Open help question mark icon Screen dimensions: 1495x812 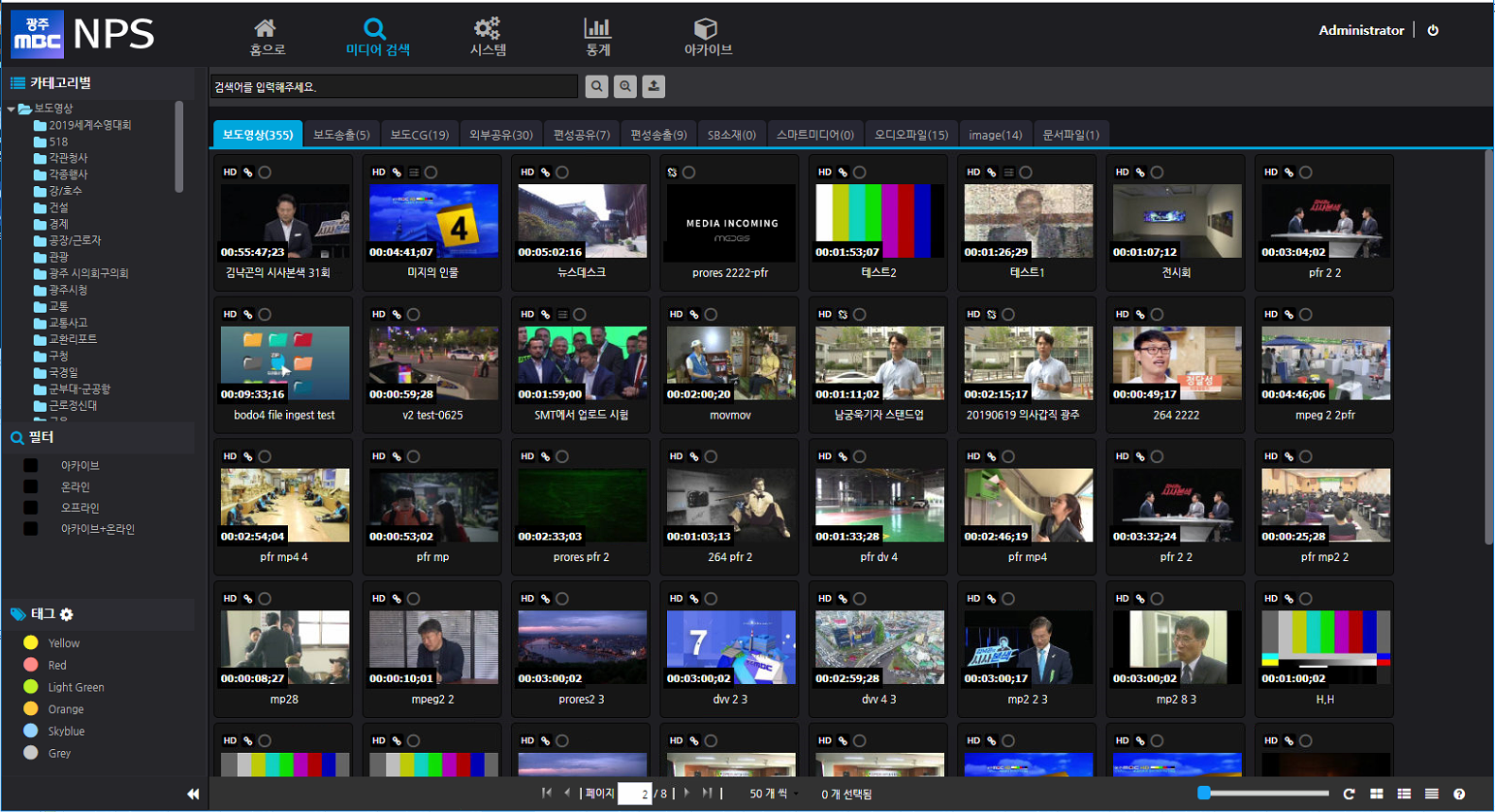[1459, 794]
